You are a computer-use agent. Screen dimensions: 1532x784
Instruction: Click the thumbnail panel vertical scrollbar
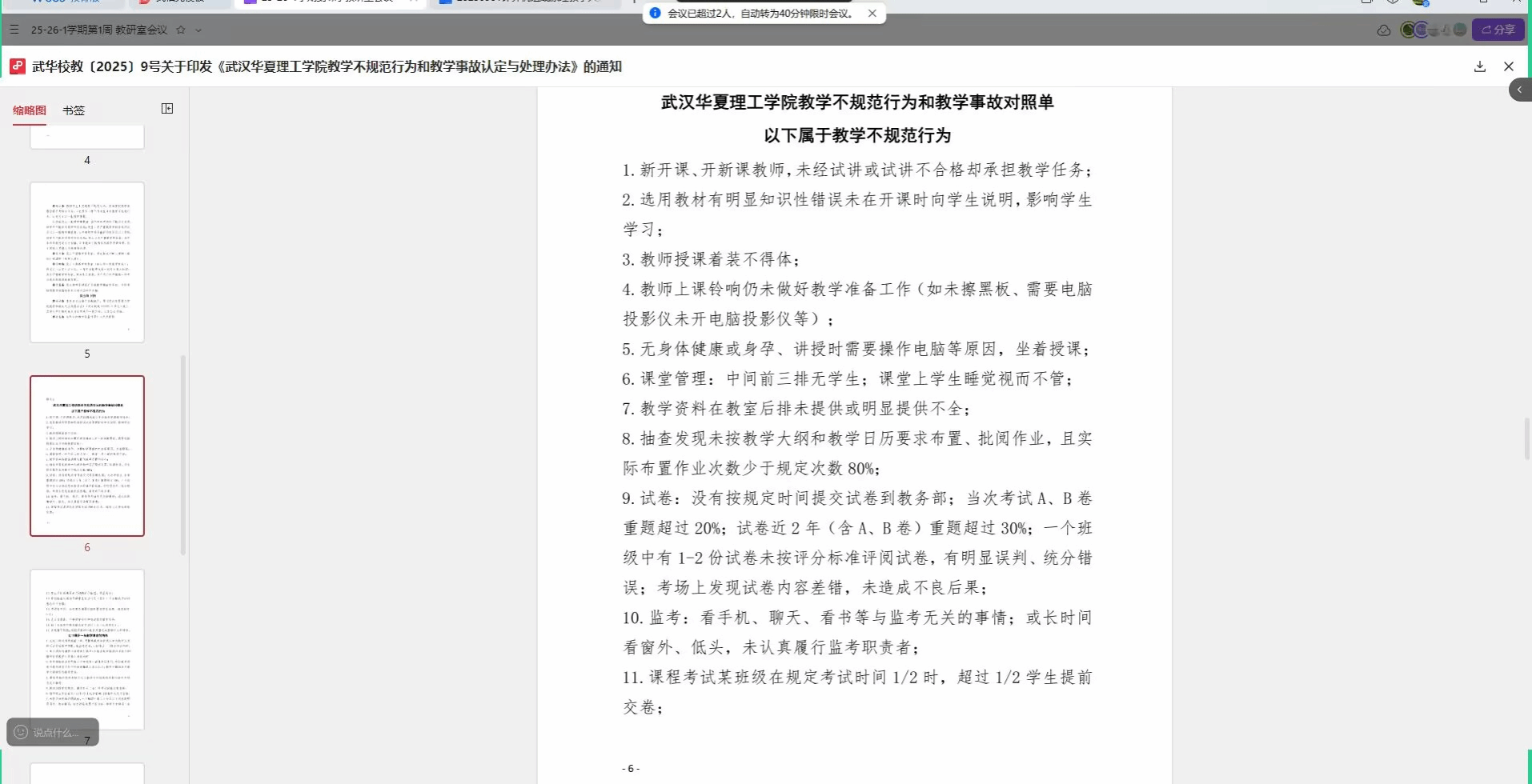click(x=183, y=456)
